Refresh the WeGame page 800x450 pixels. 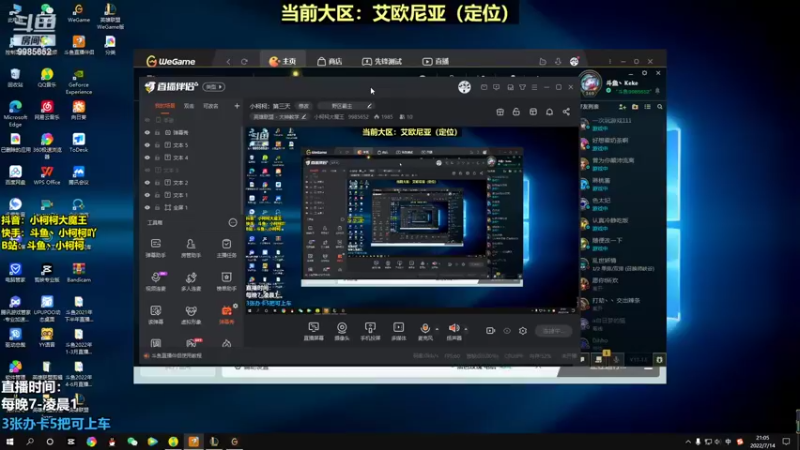[244, 62]
